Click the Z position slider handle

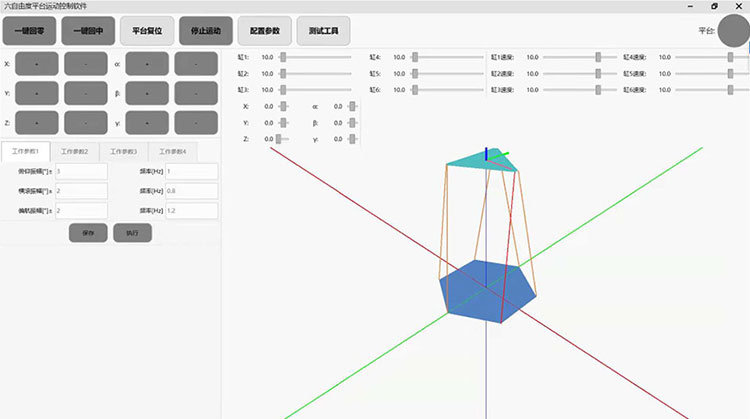(x=279, y=139)
